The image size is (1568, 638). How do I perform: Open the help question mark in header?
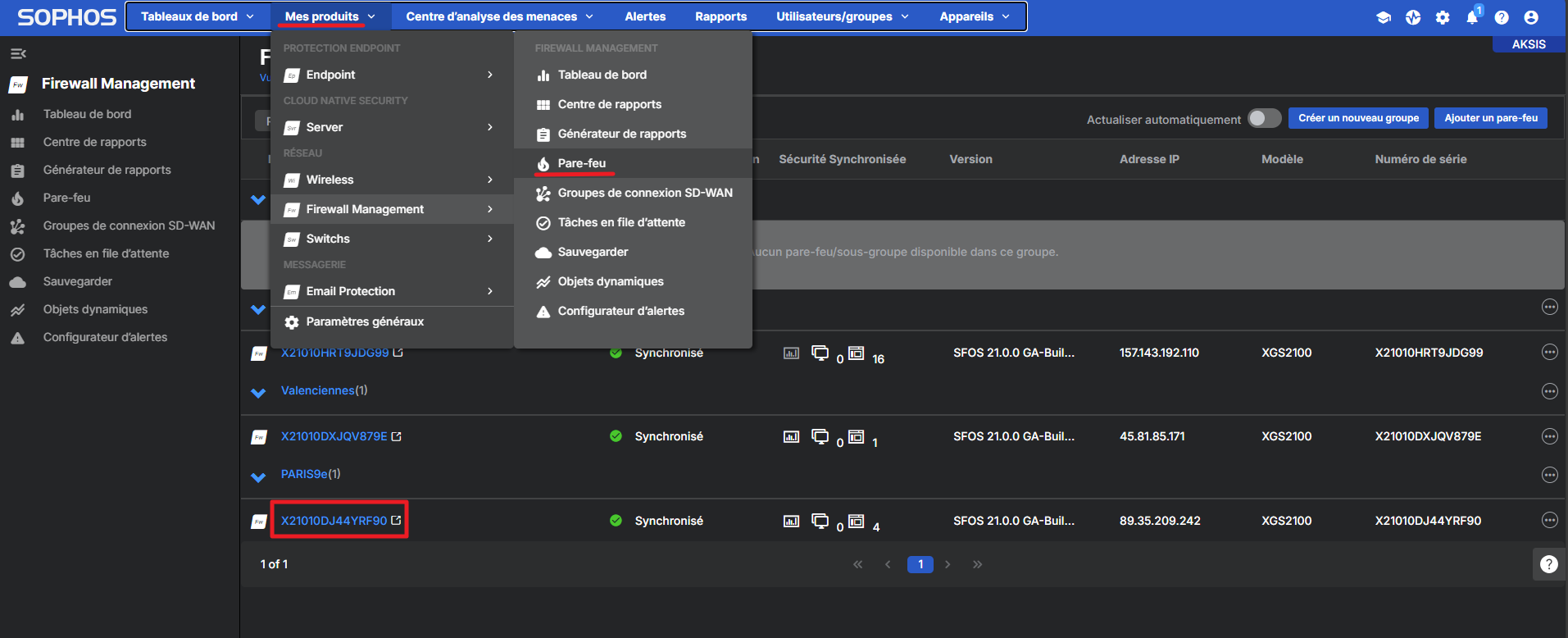click(1502, 17)
